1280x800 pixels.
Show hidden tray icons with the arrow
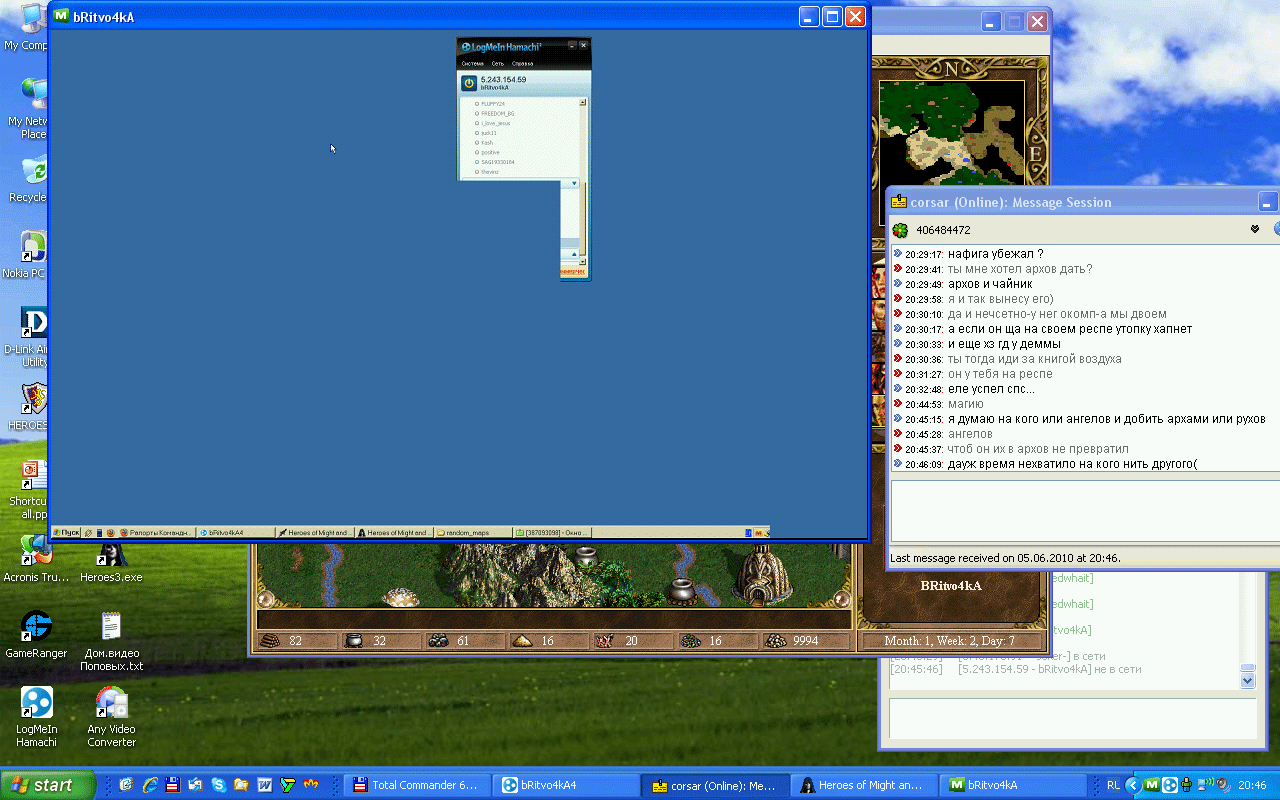[1134, 785]
